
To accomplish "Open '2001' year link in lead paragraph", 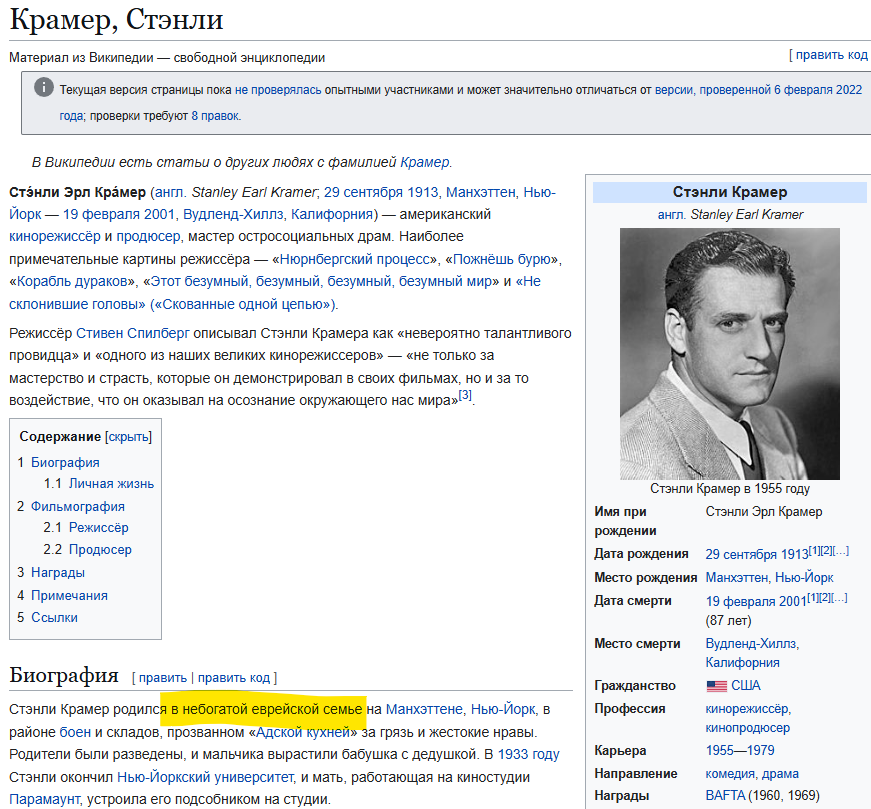I will [x=159, y=214].
